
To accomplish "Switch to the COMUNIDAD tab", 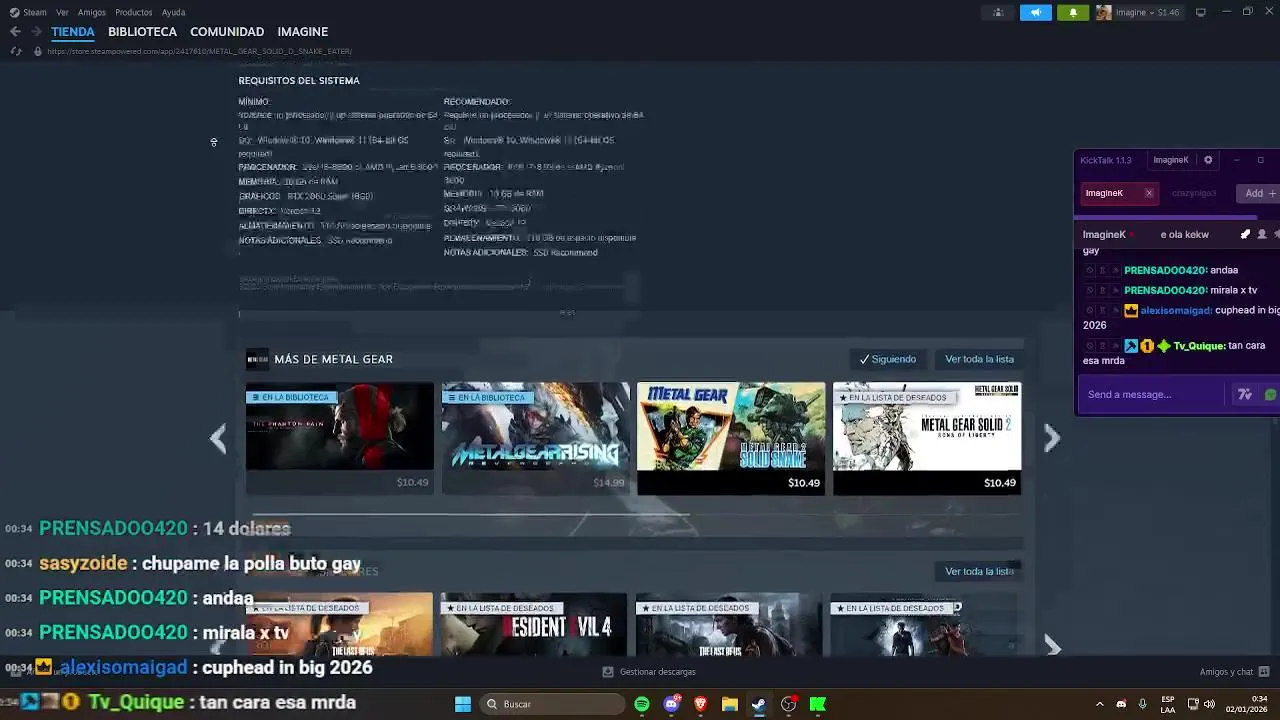I will point(227,32).
